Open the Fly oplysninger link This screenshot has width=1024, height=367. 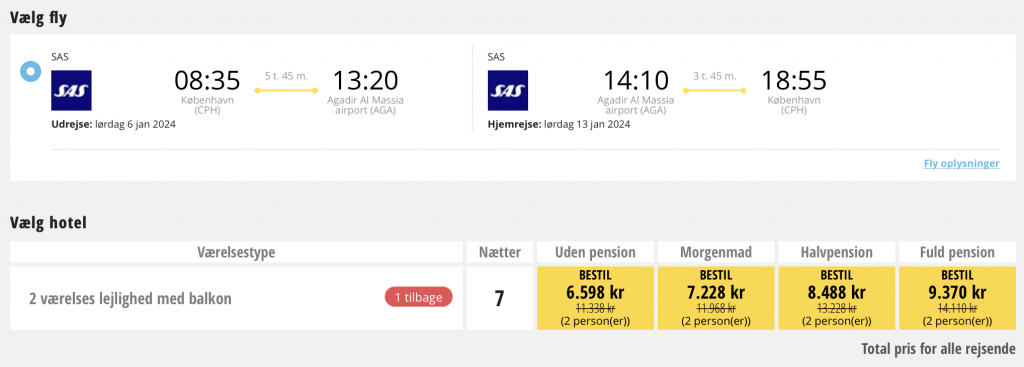(x=961, y=163)
